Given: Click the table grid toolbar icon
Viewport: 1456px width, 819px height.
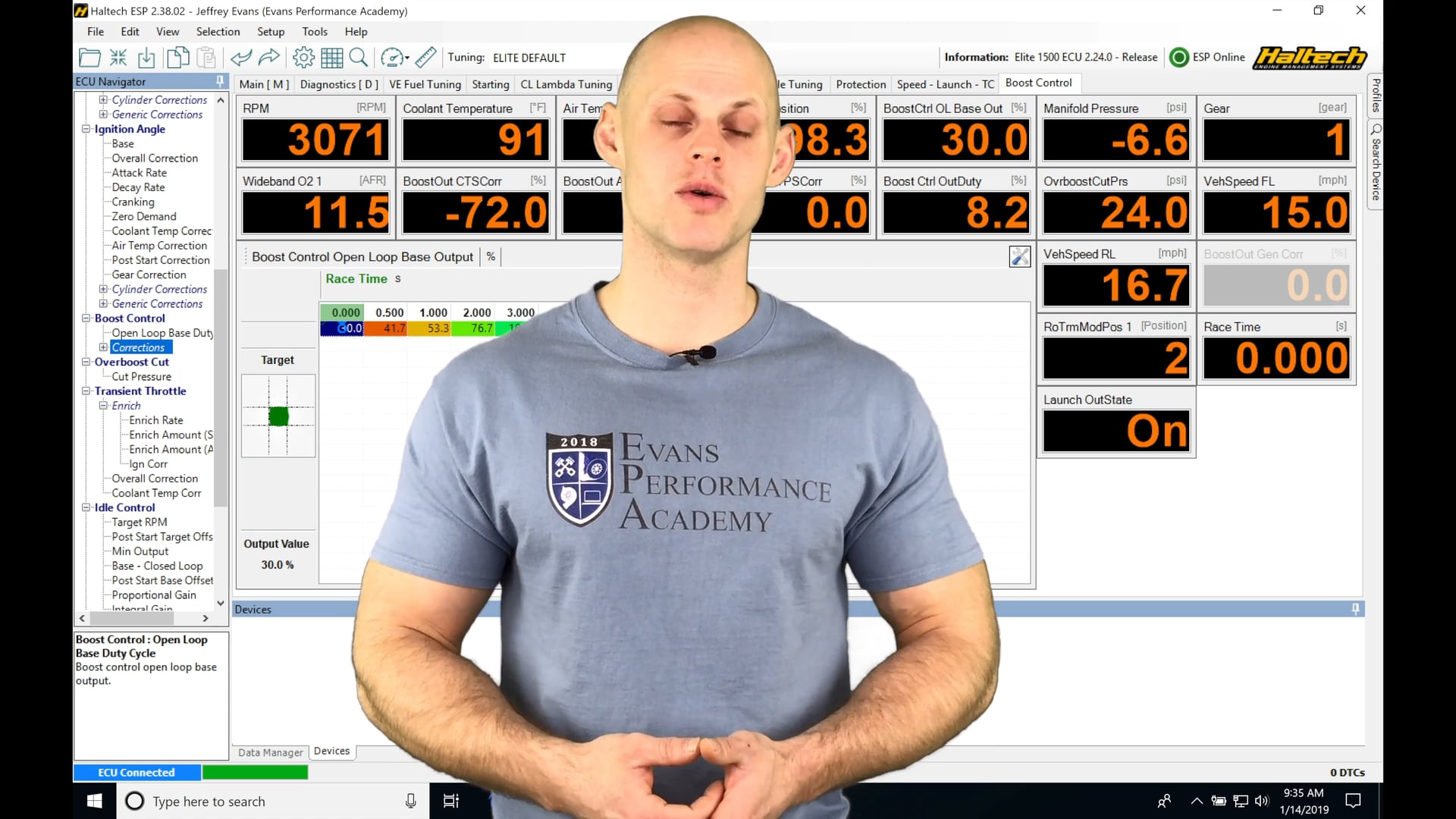Looking at the screenshot, I should [331, 58].
